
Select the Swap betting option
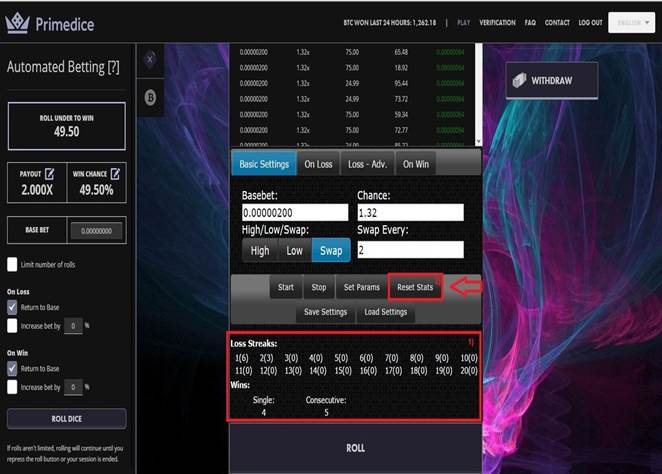tap(330, 250)
